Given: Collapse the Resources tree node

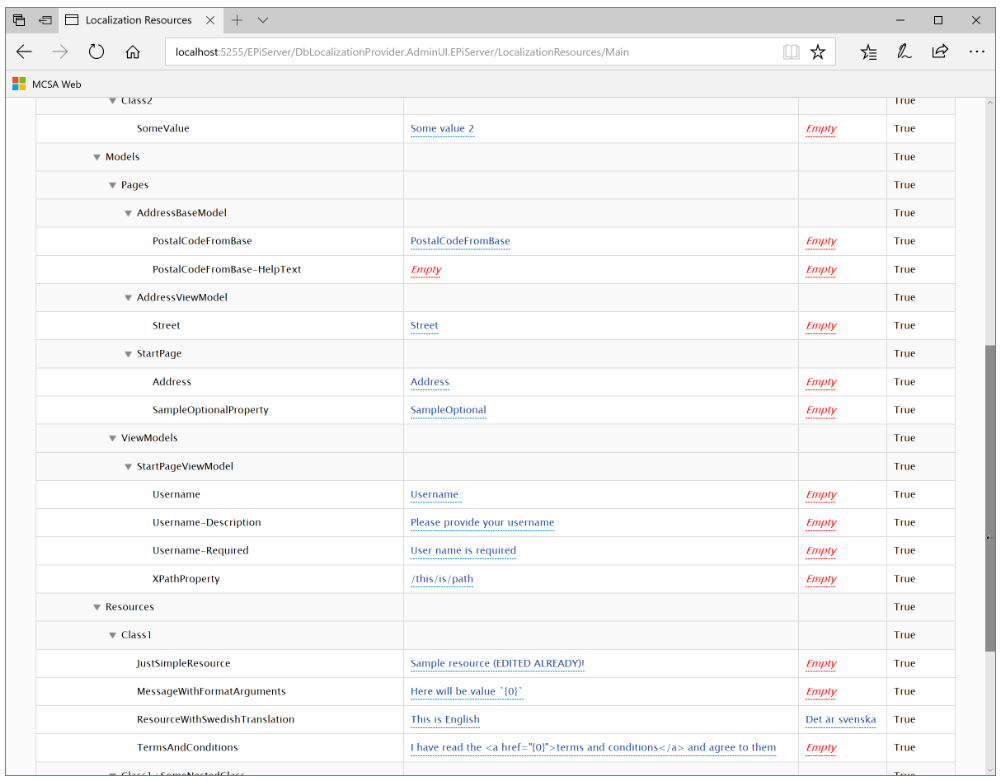Looking at the screenshot, I should [x=96, y=607].
